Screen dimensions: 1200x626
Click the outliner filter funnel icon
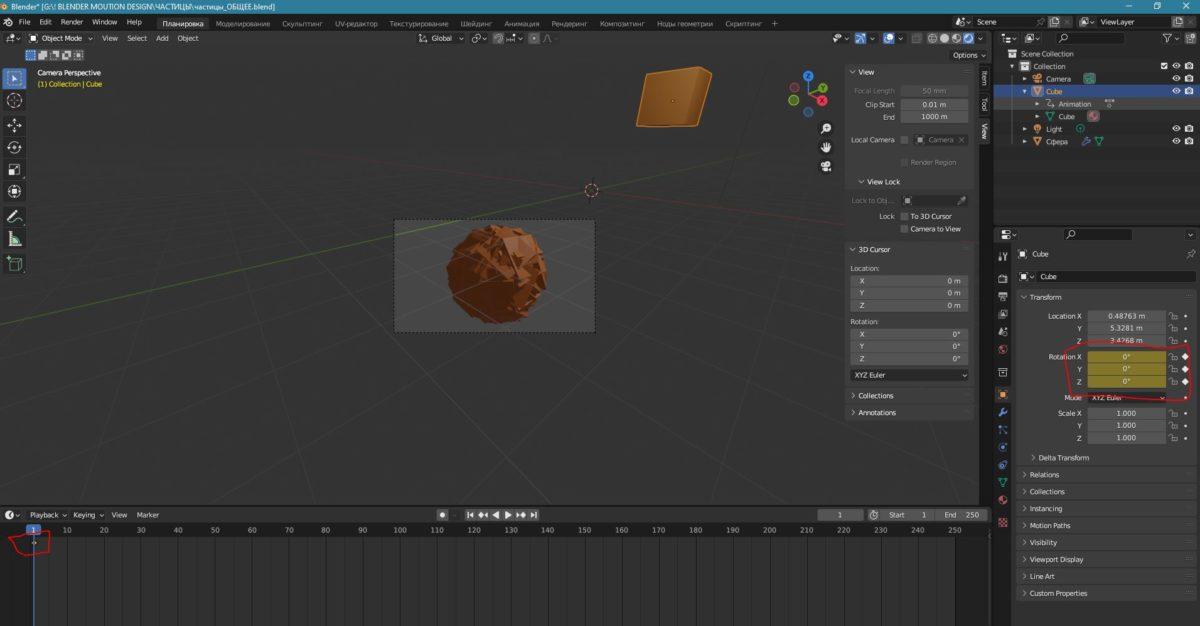(x=1168, y=38)
